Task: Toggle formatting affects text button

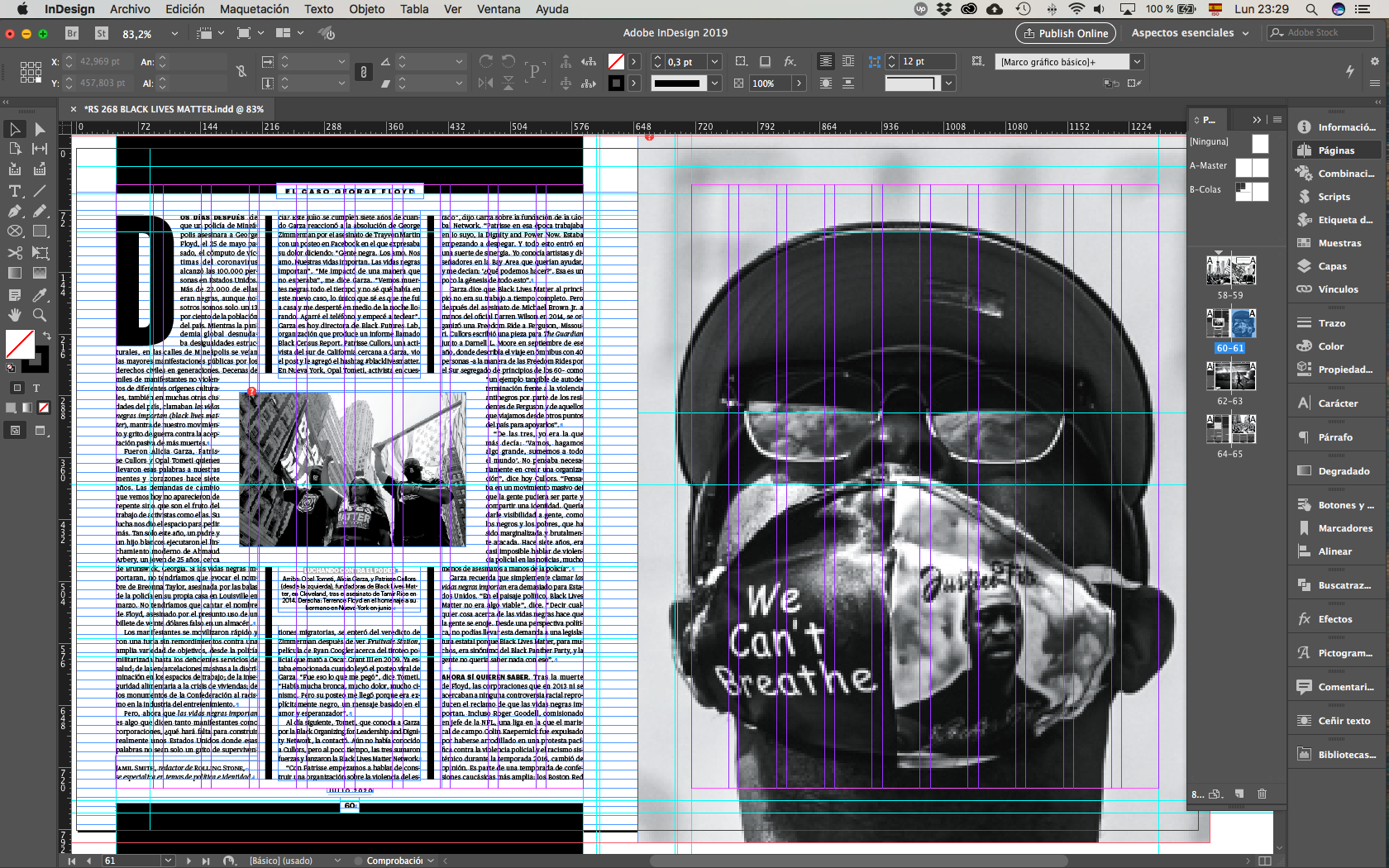Action: point(36,388)
